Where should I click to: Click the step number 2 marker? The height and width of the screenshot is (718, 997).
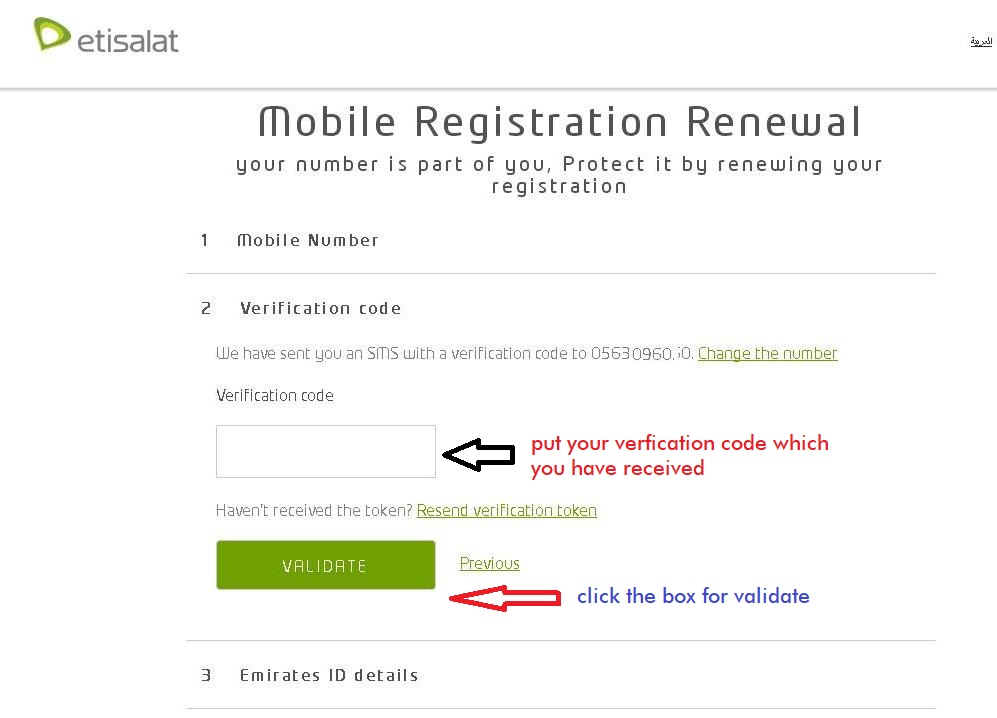coord(206,308)
